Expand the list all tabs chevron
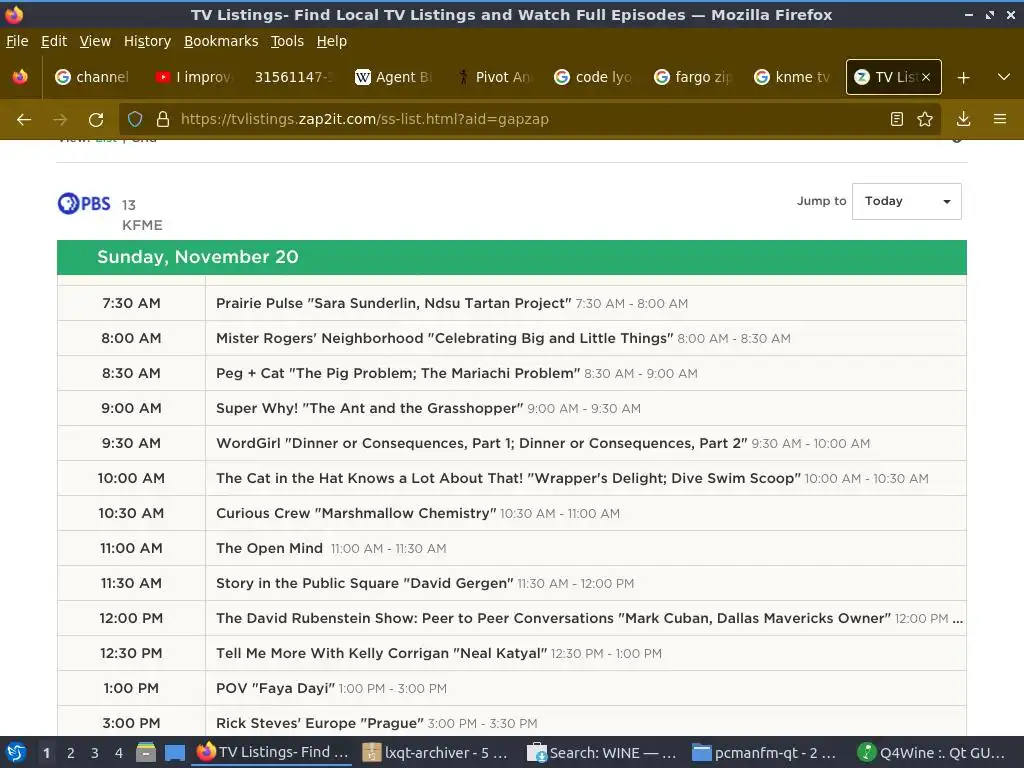 click(1004, 77)
